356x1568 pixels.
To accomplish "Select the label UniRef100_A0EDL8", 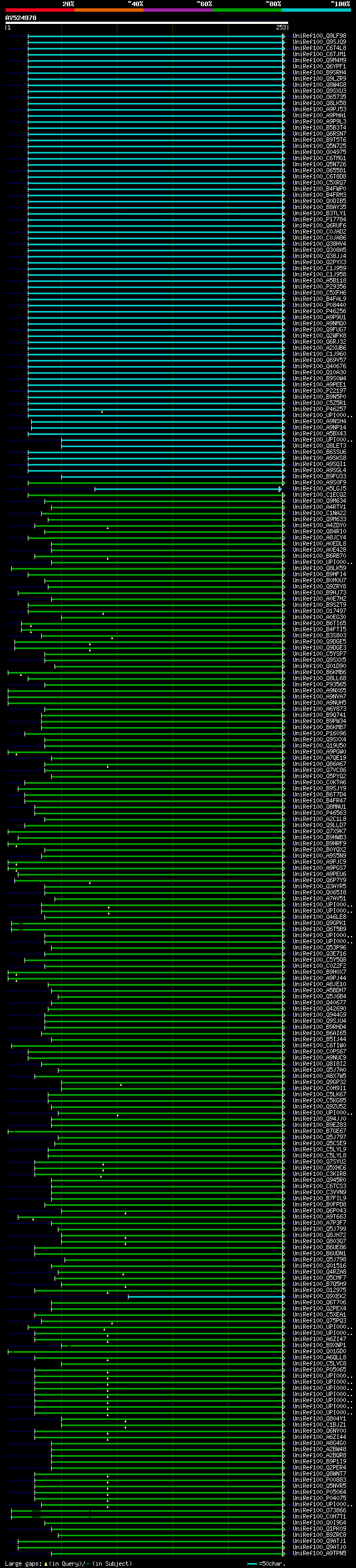I will pos(319,543).
